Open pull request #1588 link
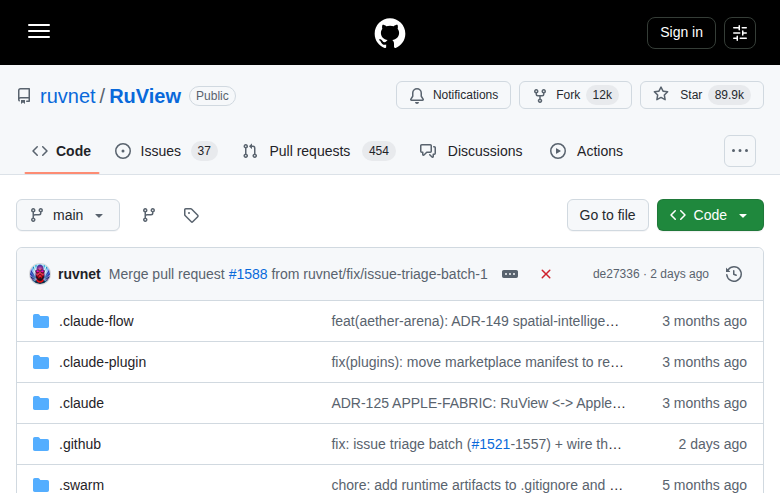This screenshot has width=780, height=493. point(248,274)
